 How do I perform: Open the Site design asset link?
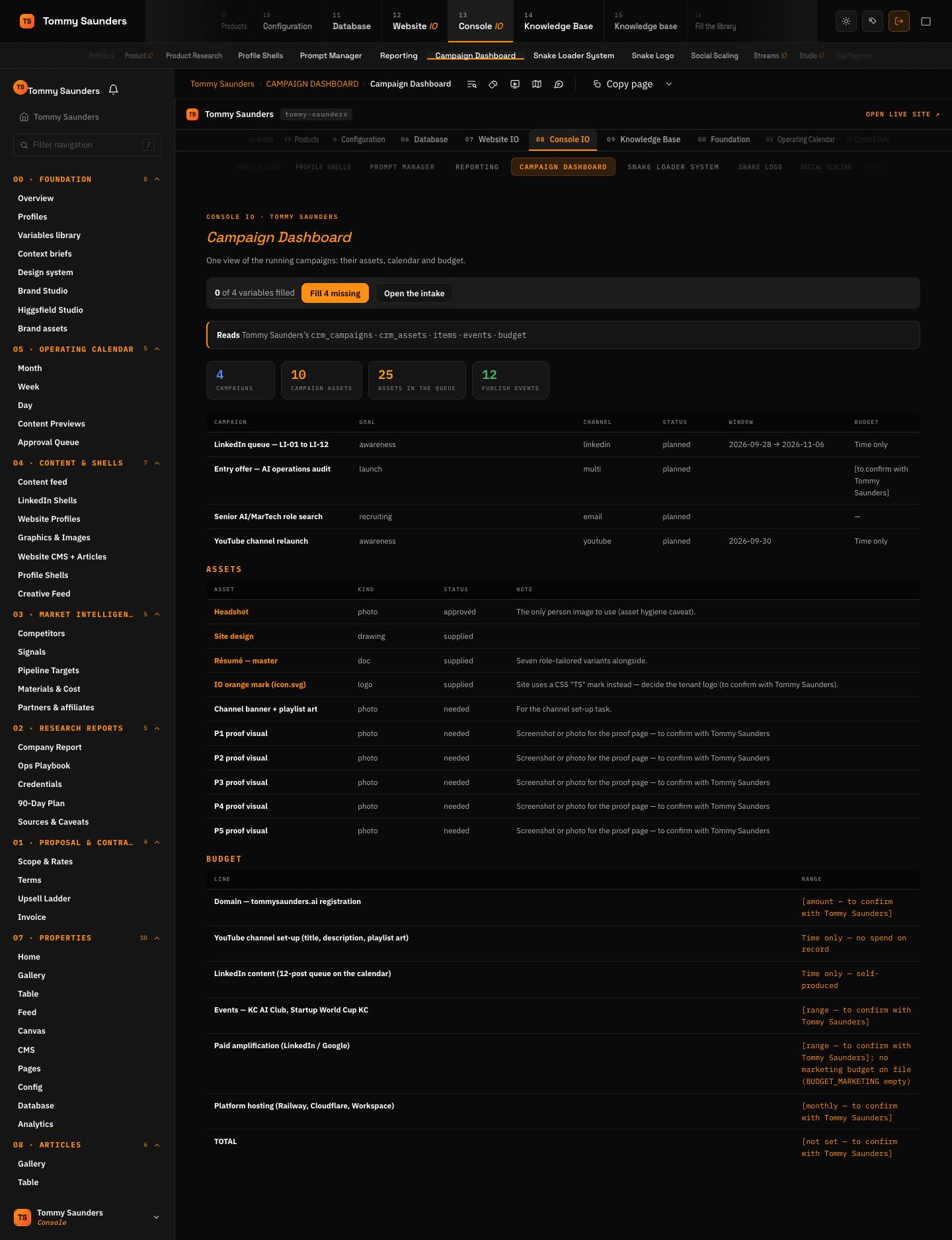(234, 636)
